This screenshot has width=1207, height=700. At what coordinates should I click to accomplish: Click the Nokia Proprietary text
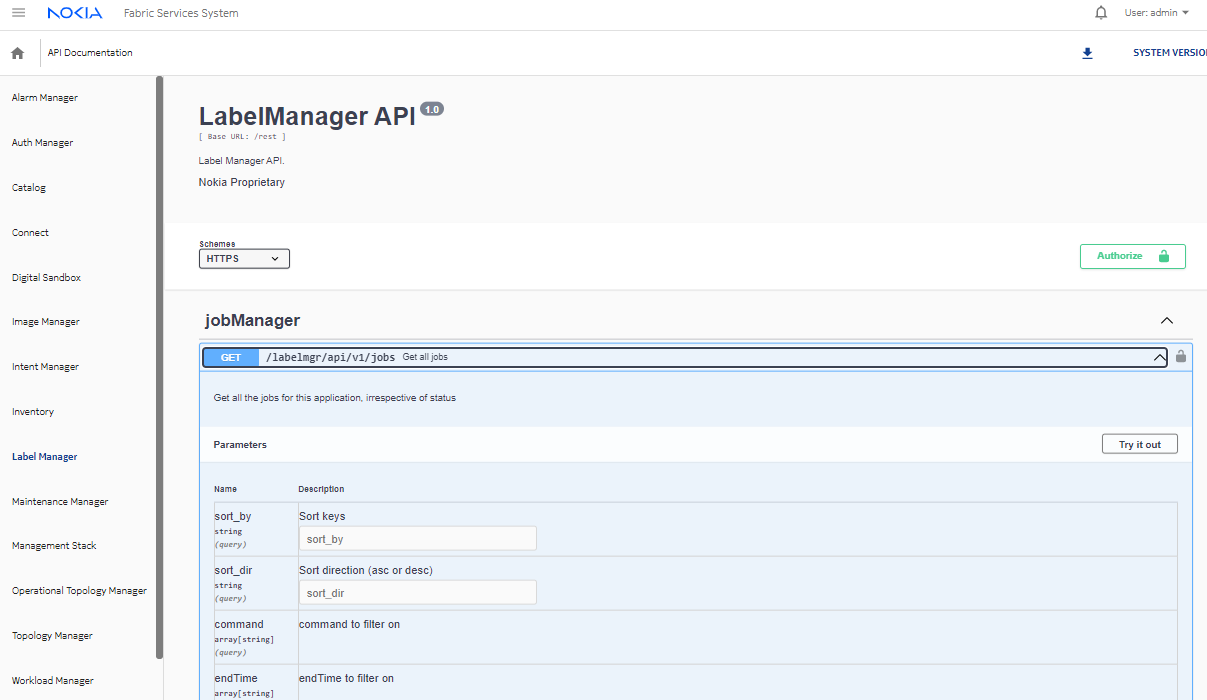point(242,183)
